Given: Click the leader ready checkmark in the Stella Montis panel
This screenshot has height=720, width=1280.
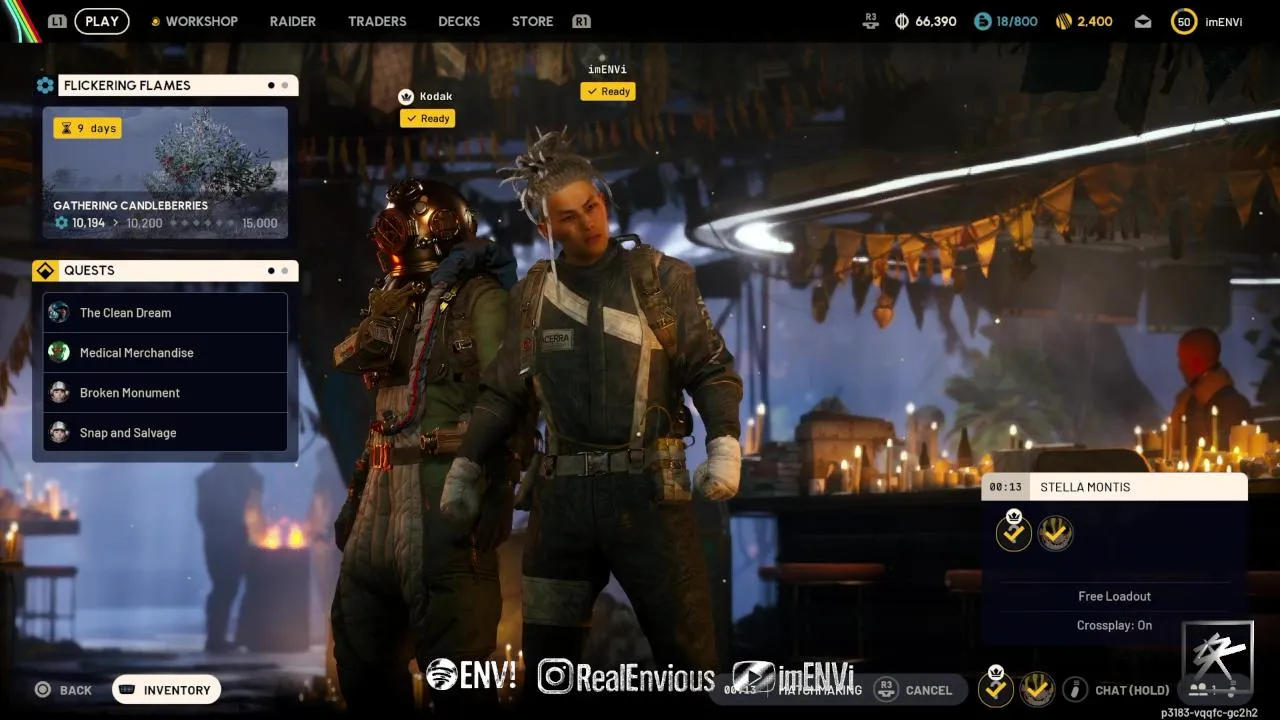Looking at the screenshot, I should pyautogui.click(x=1014, y=533).
